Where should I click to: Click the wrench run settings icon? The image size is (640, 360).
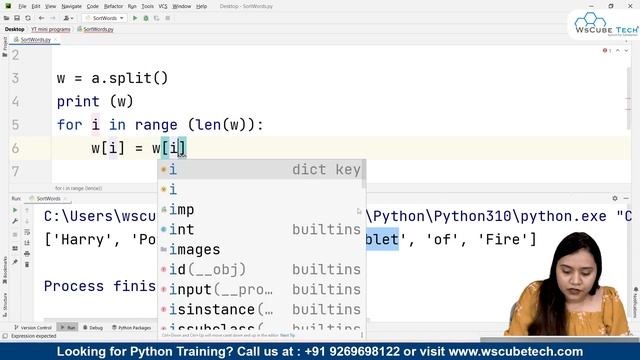pos(15,221)
